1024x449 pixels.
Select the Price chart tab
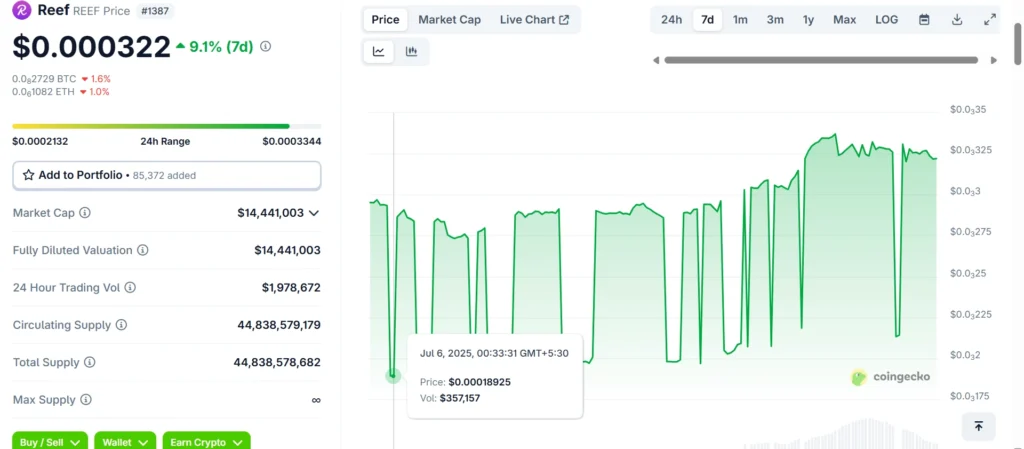coord(385,20)
